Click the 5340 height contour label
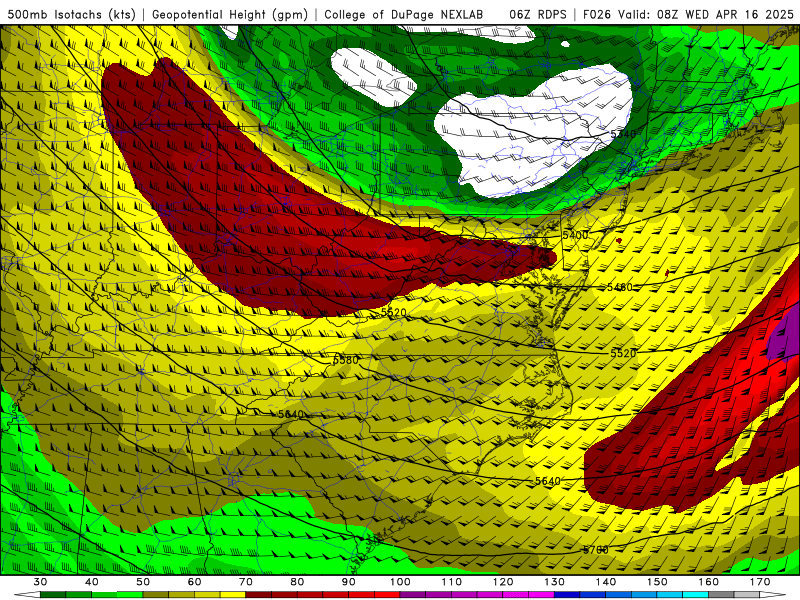 click(x=623, y=134)
